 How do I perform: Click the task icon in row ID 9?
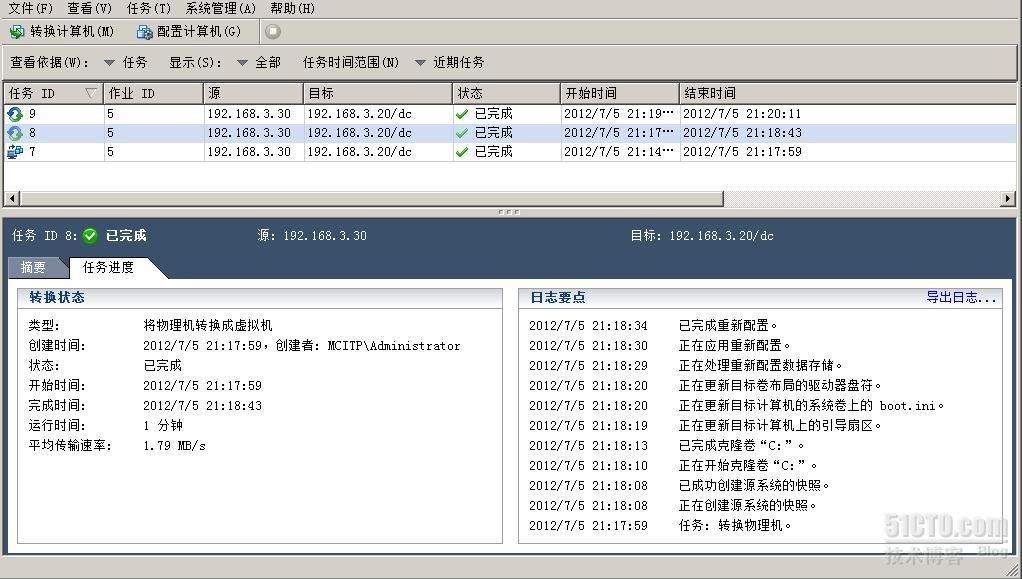tap(14, 114)
